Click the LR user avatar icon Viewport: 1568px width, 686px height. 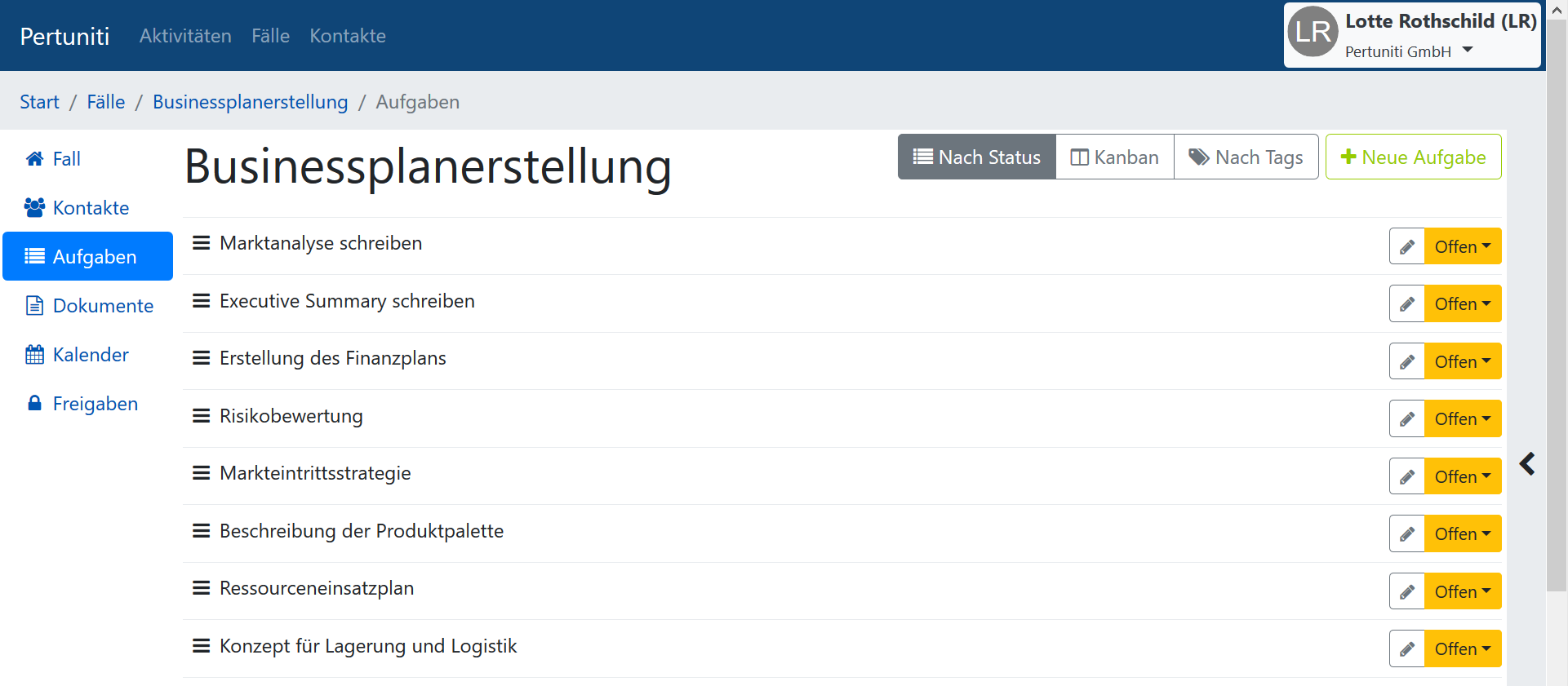point(1313,32)
